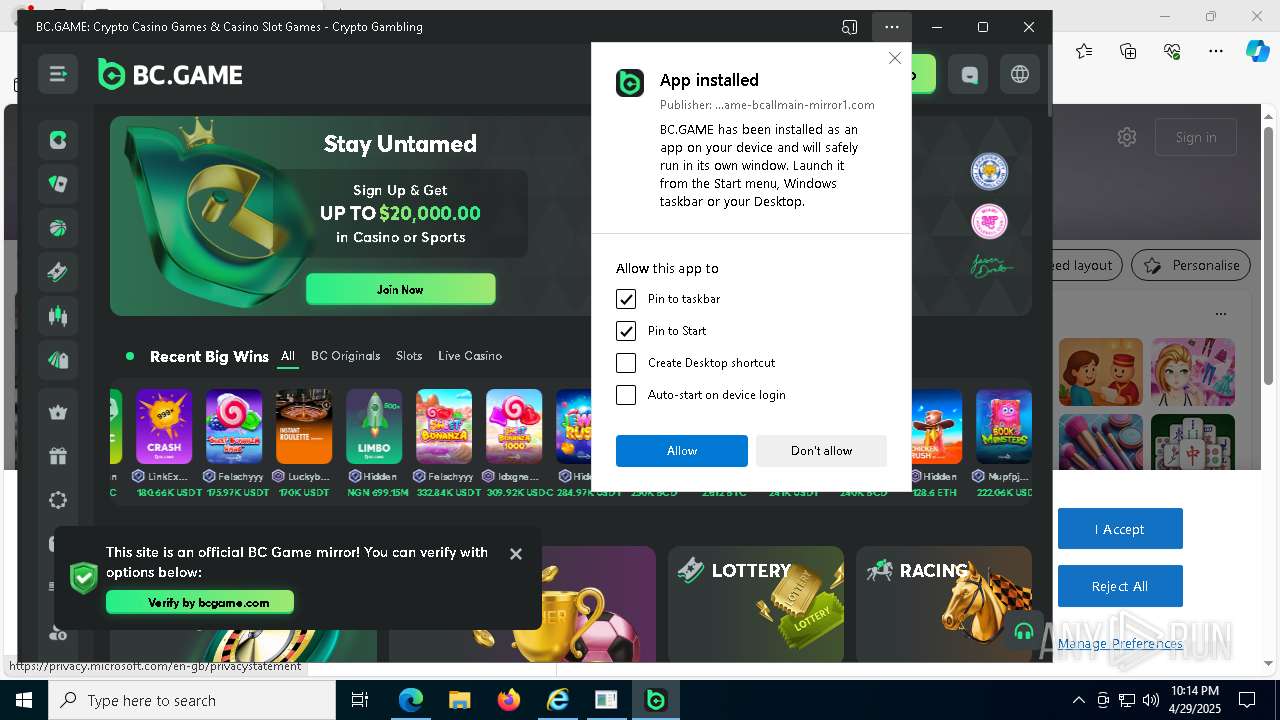Open the Instant Roulette thumbnail
The image size is (1280, 720).
[x=304, y=426]
